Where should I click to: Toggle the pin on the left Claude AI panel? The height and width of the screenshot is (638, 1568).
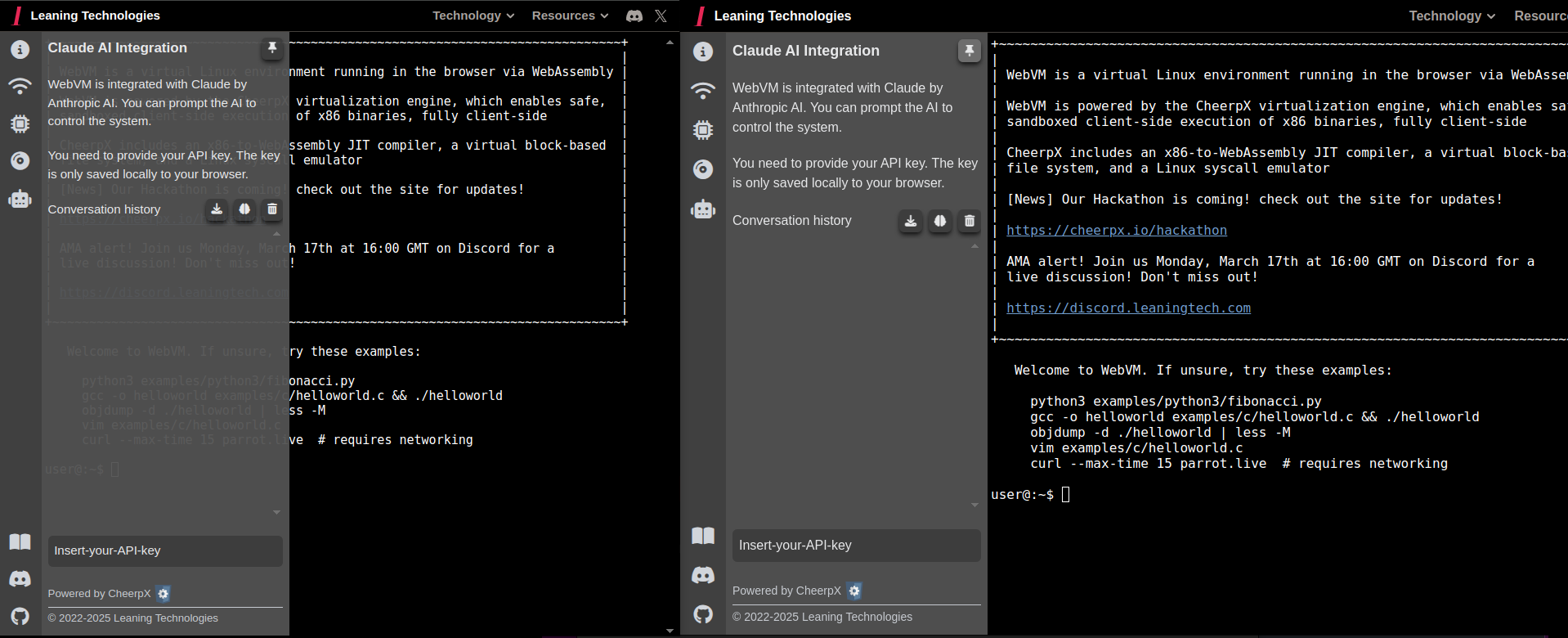tap(272, 48)
